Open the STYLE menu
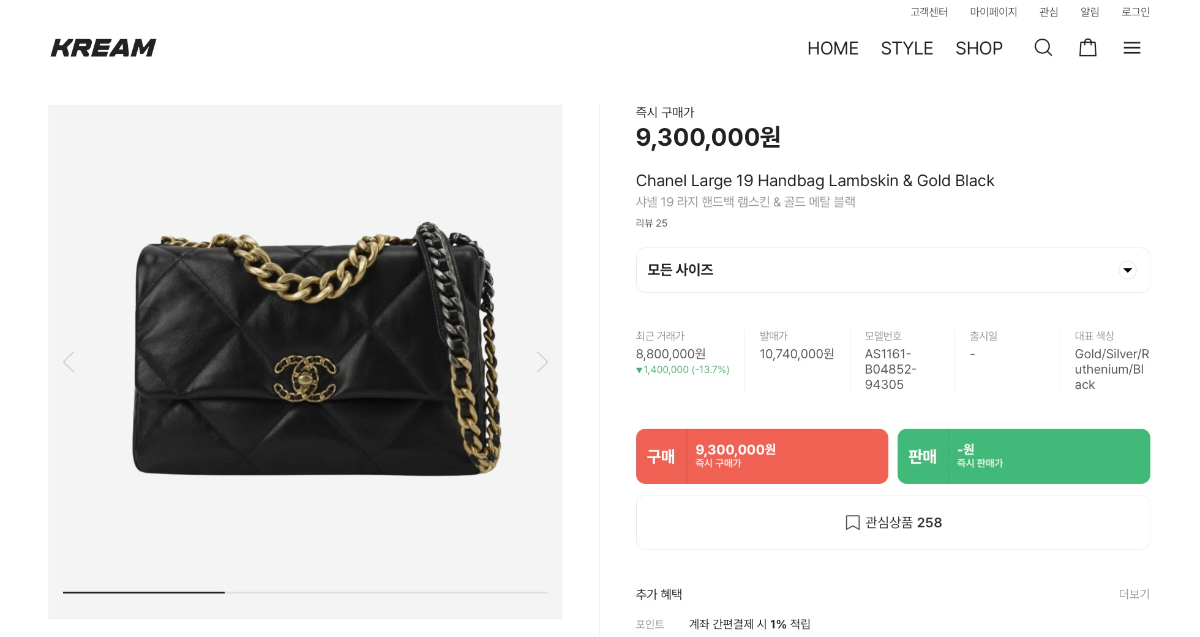 pyautogui.click(x=907, y=48)
